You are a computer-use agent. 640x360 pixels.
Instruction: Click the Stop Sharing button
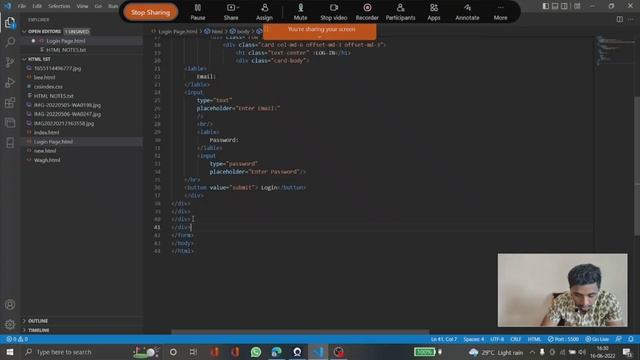tap(151, 12)
